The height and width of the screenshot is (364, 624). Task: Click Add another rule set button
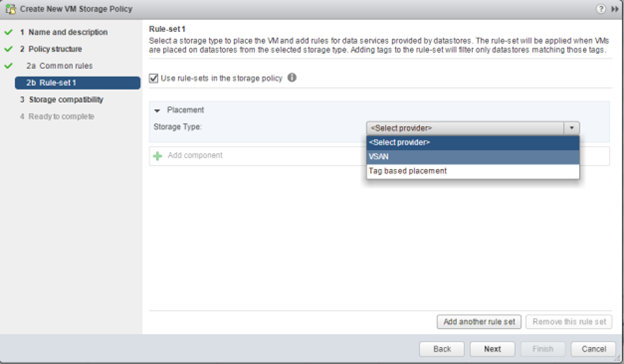coord(479,321)
